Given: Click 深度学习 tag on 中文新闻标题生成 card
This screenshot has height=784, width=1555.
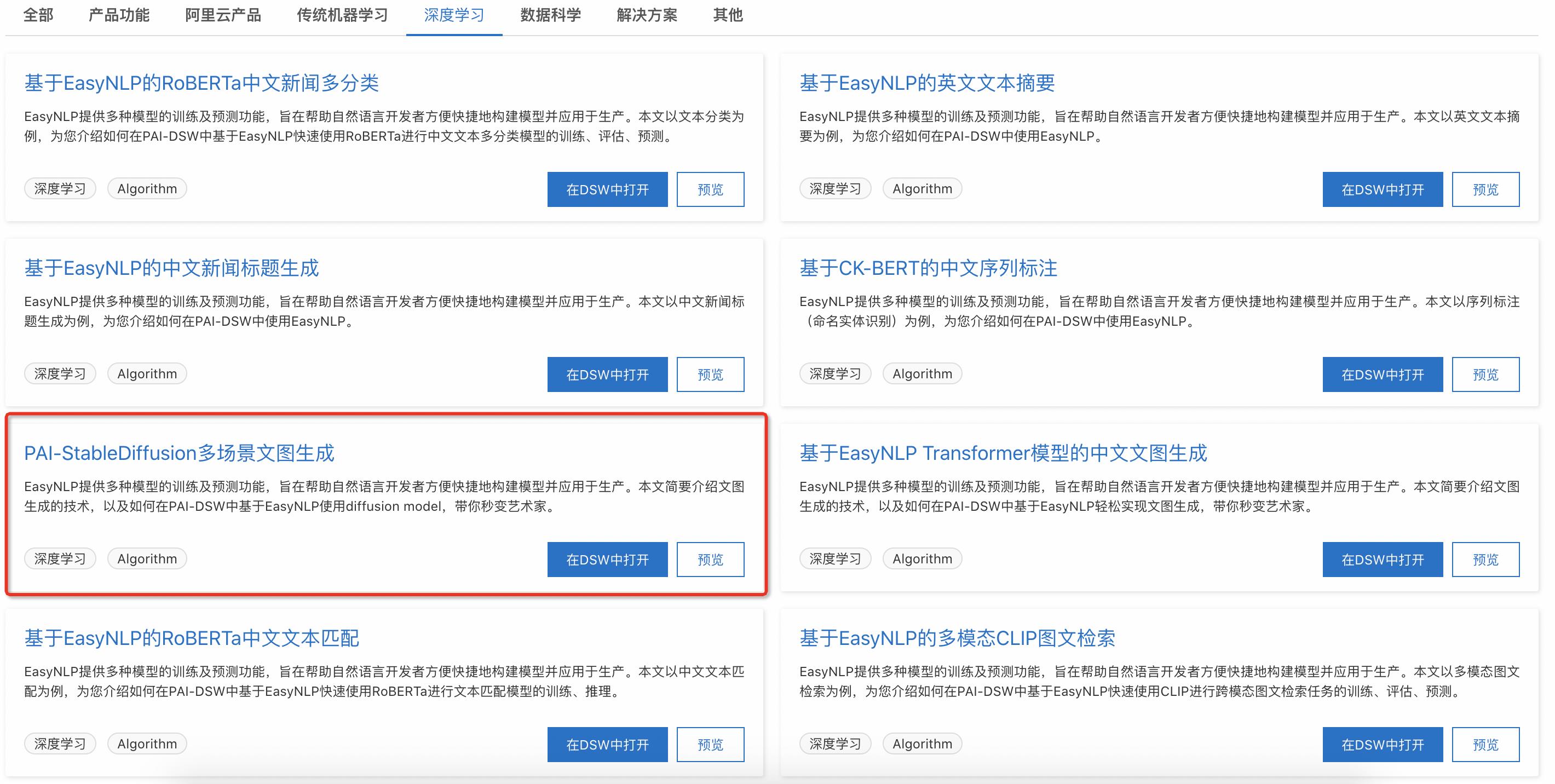Looking at the screenshot, I should click(60, 373).
